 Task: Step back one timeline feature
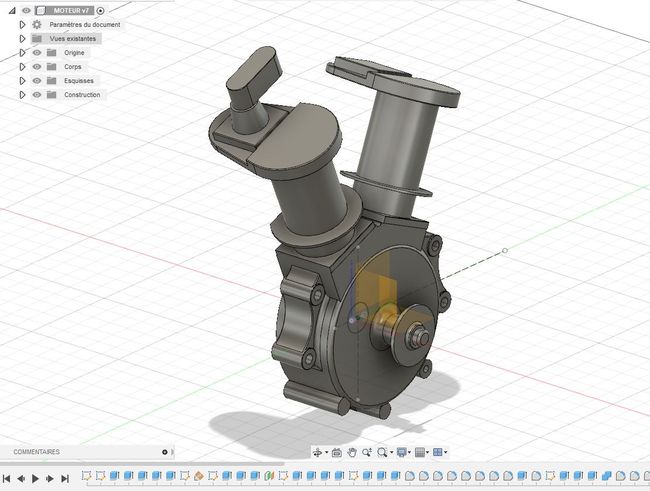coord(21,479)
